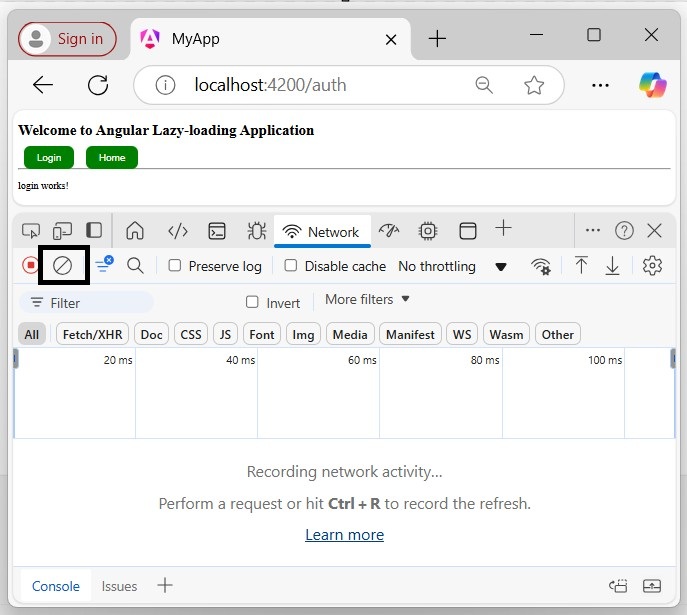The width and height of the screenshot is (687, 615).
Task: Tick the Invert filter checkbox
Action: (253, 303)
